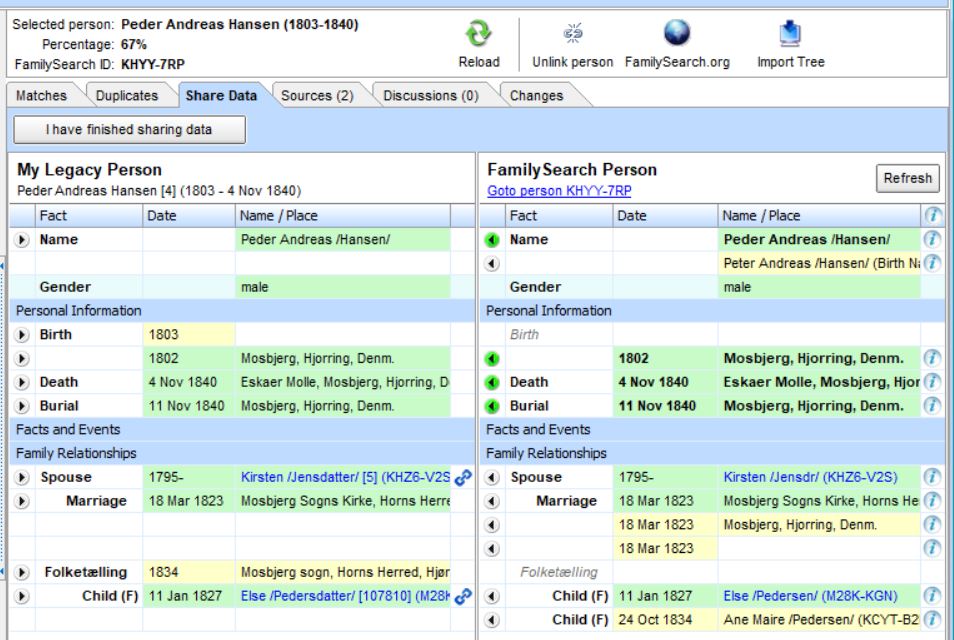Switch to the Duplicates tab
The image size is (954, 640).
click(x=127, y=96)
